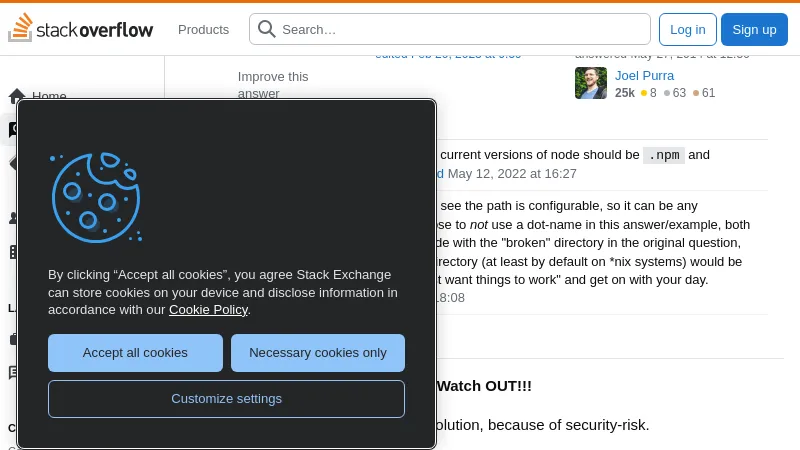Click the search magnifier icon
800x450 pixels.
pos(266,29)
